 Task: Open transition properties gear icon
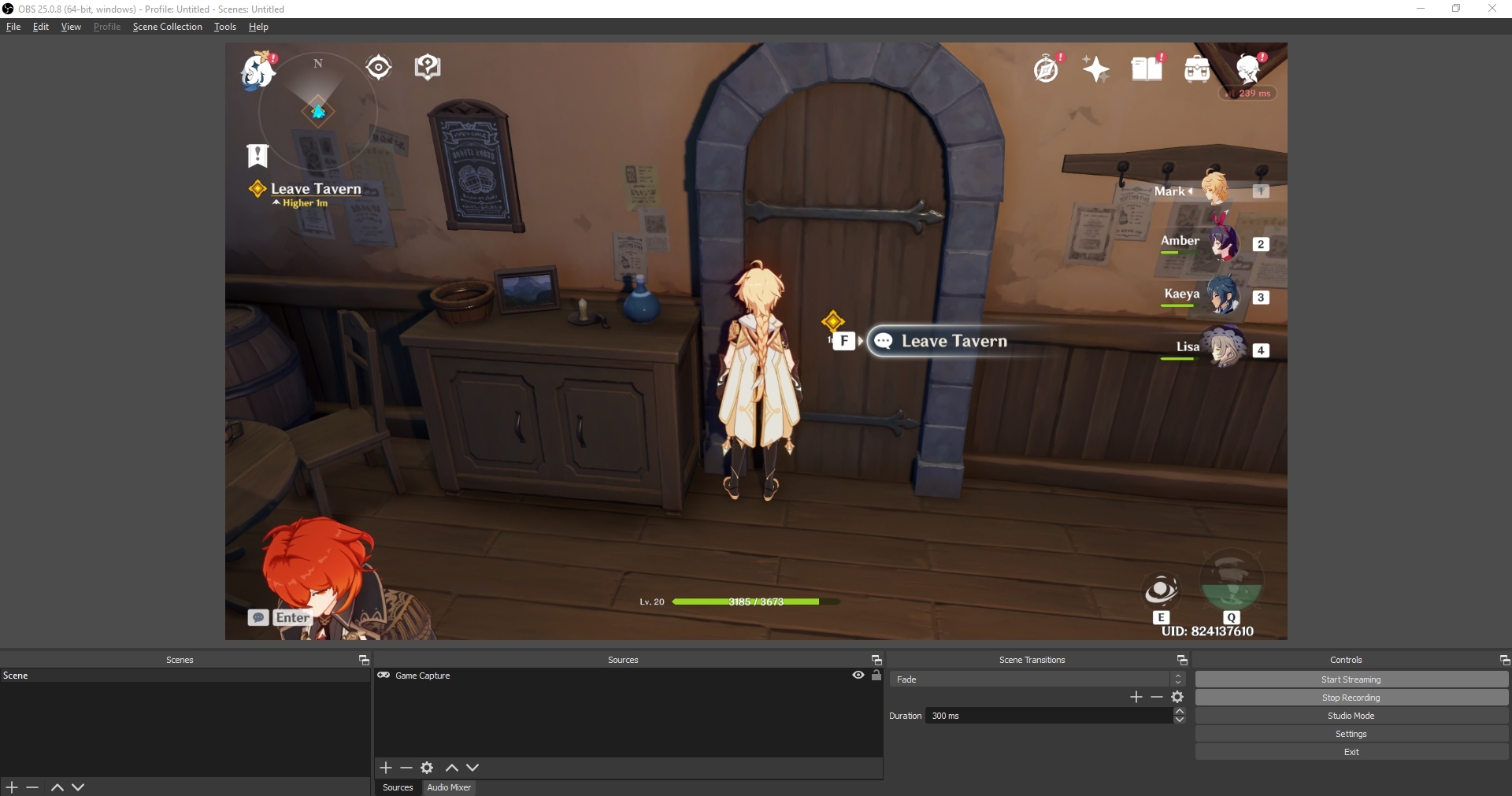coord(1177,697)
